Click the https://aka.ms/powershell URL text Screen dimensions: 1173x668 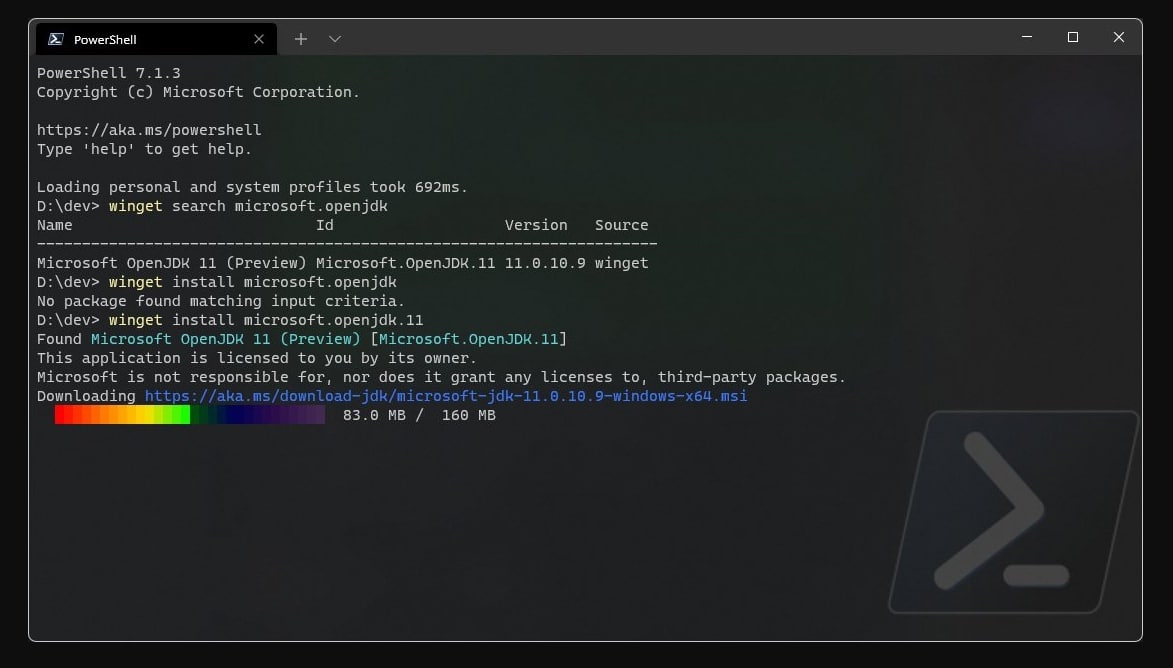point(149,130)
